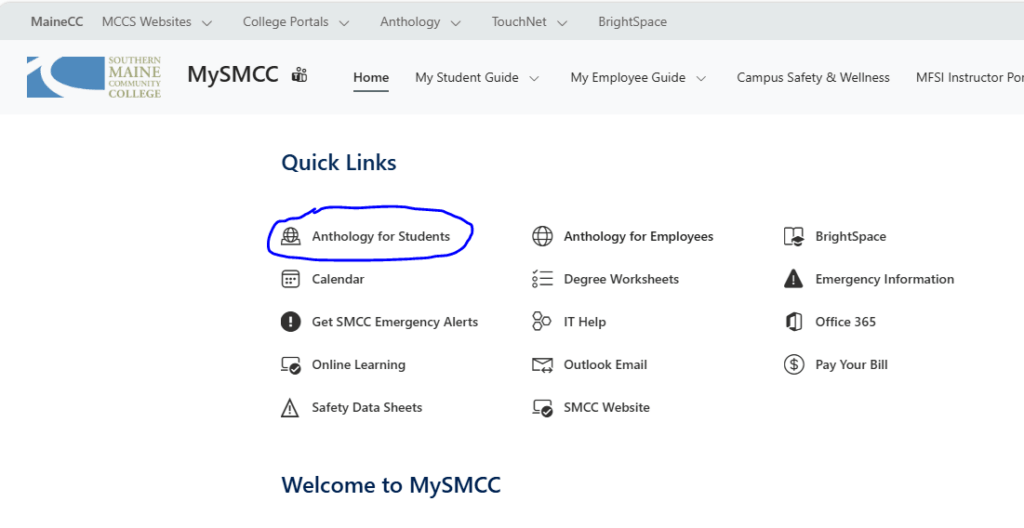
Task: Click the Office 365 icon
Action: (793, 322)
